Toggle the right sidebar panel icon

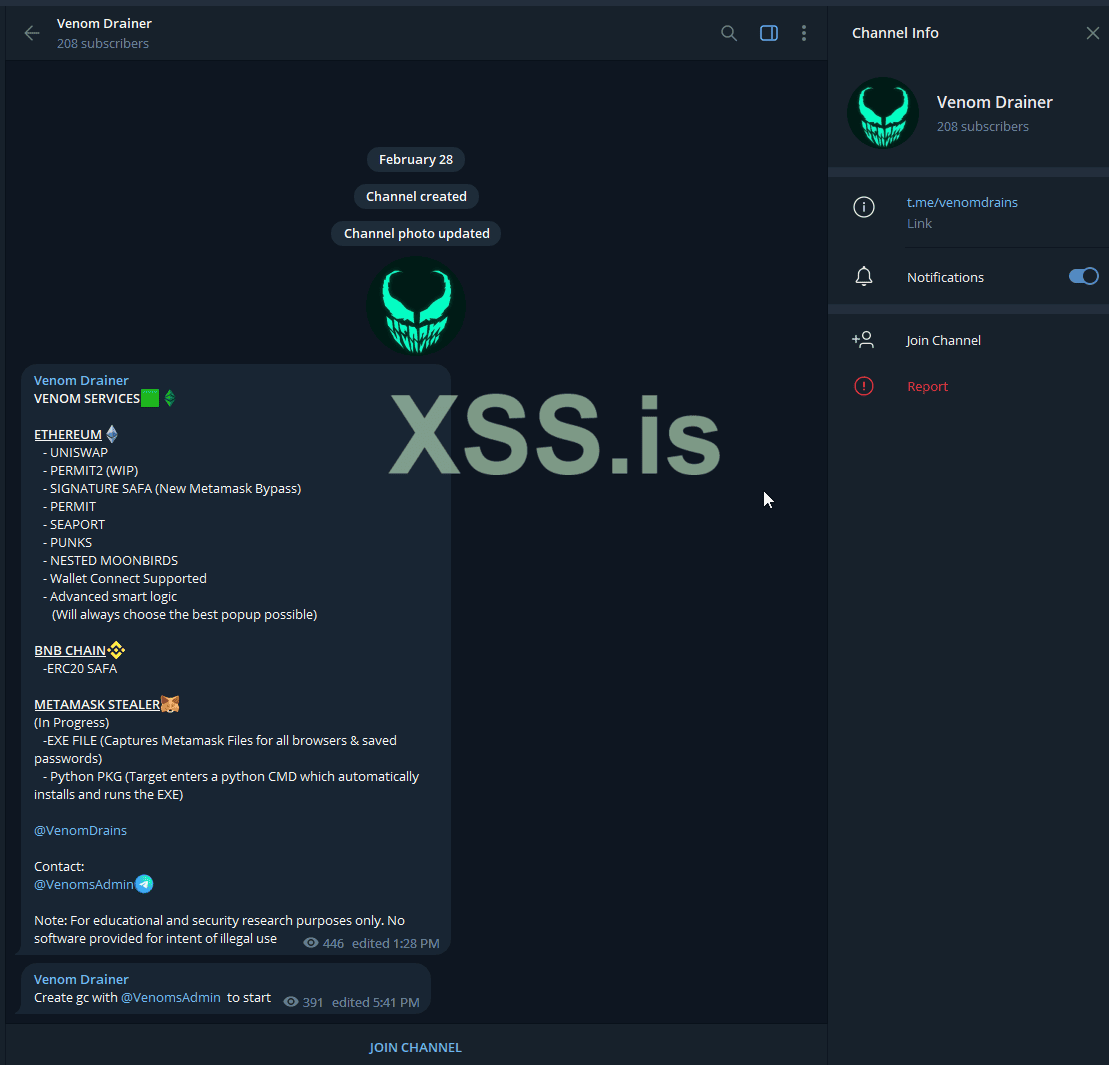pos(769,33)
